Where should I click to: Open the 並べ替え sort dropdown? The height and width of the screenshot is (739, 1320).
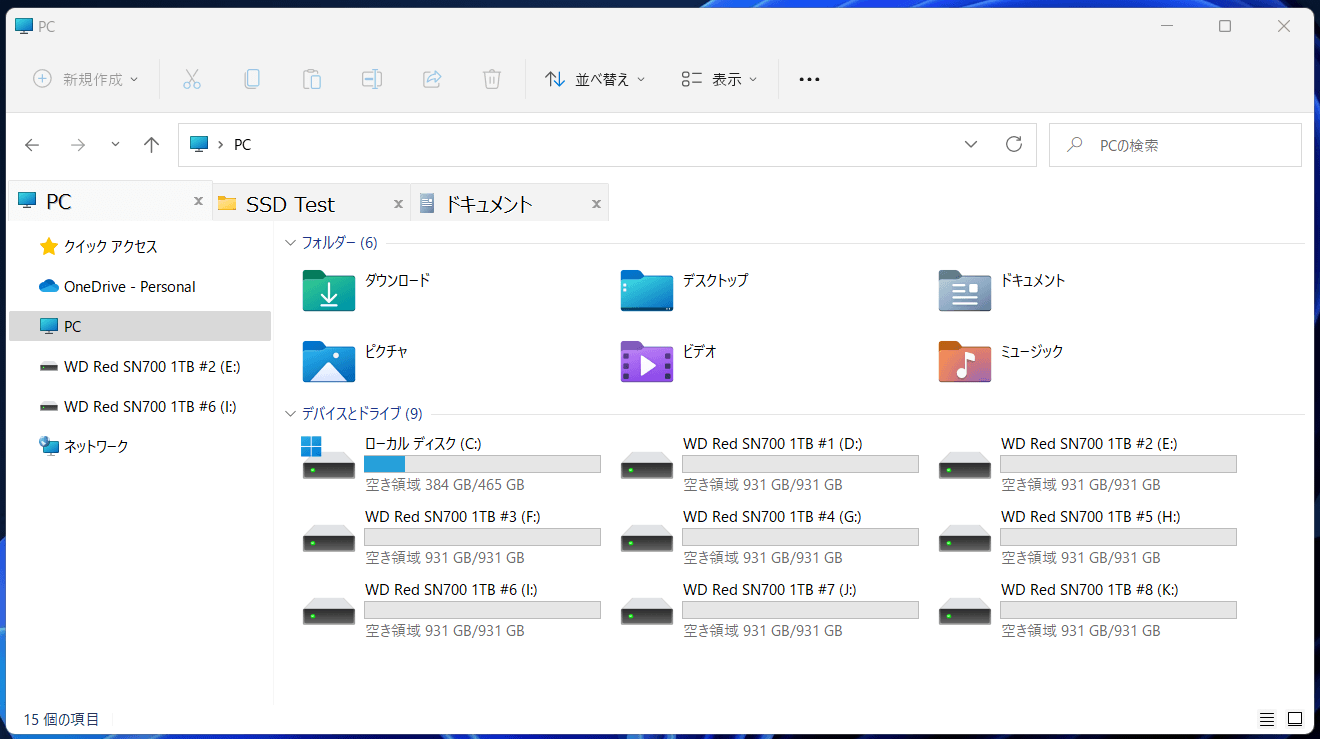point(595,79)
